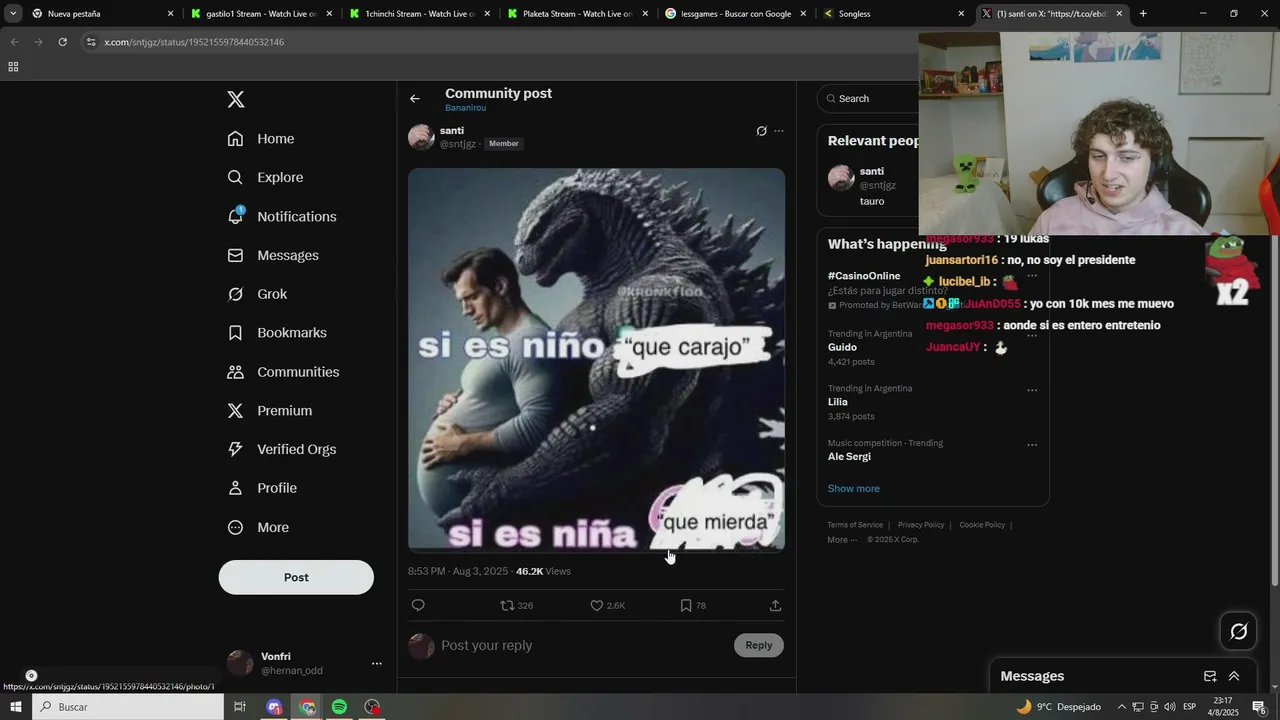Open Privacy Policy link

coord(921,525)
